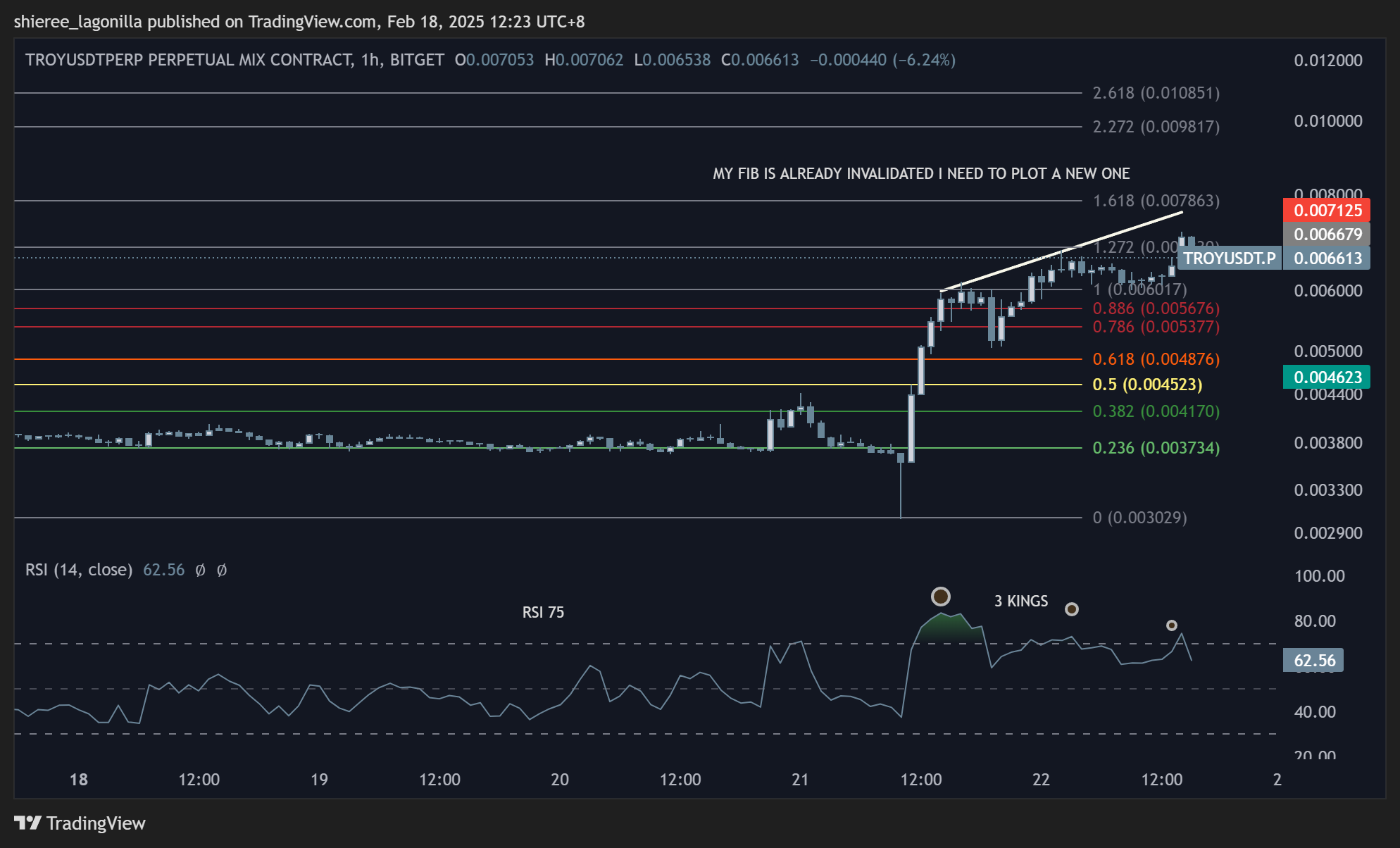The width and height of the screenshot is (1400, 848).
Task: Click date label 20 on time axis
Action: (560, 780)
